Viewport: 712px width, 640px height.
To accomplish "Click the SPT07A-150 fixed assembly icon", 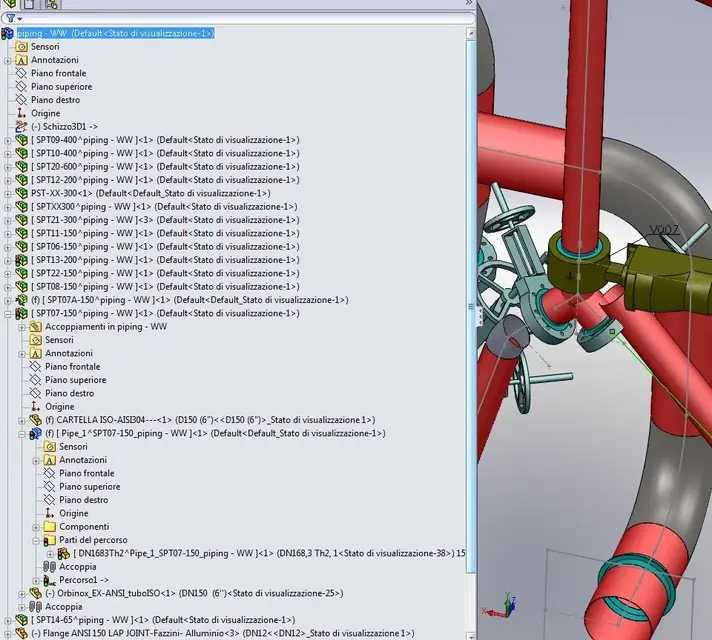I will point(21,300).
